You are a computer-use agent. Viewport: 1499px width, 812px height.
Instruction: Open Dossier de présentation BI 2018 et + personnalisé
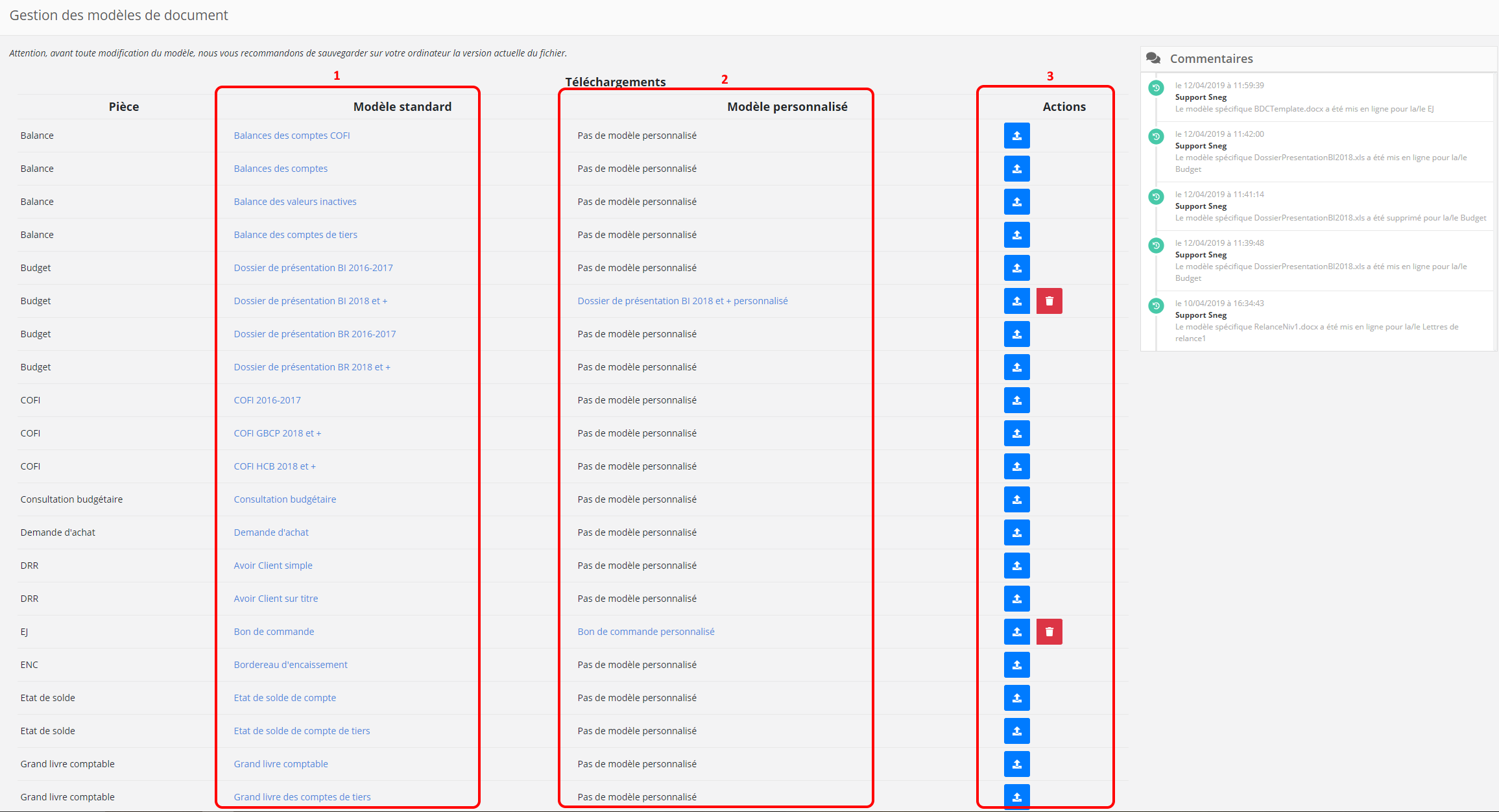click(682, 301)
